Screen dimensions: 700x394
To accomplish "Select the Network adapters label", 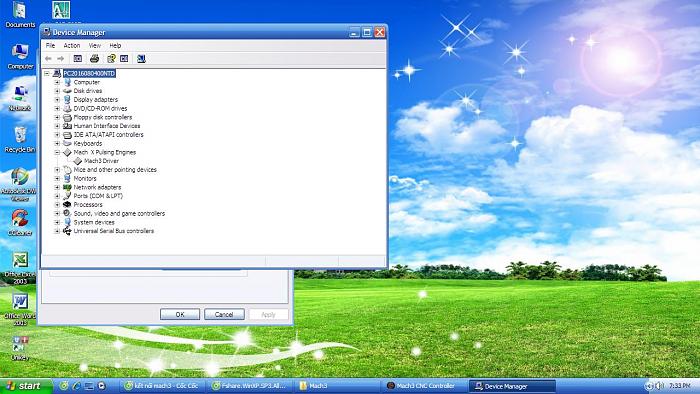I will (97, 187).
